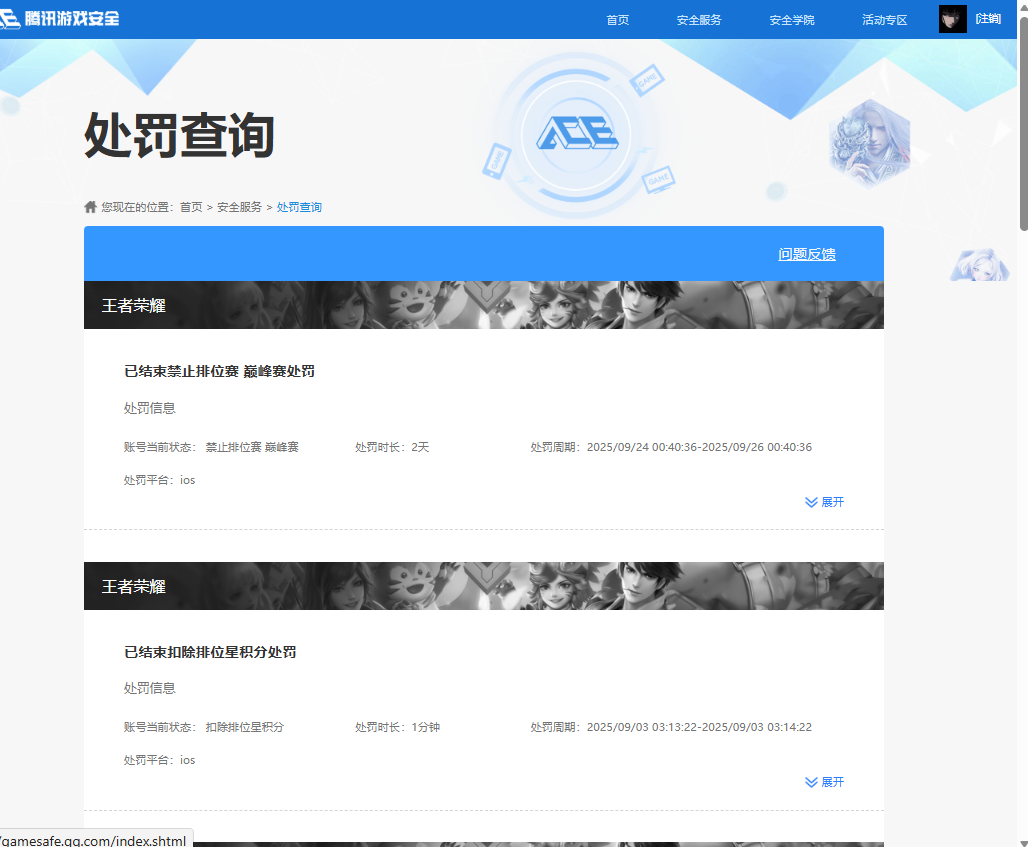Log out via 注销 link
Screen dimensions: 1028x847
point(988,18)
